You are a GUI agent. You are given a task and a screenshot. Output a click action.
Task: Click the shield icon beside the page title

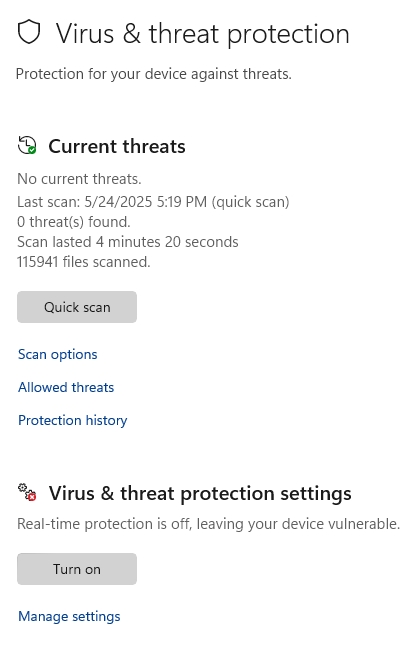tap(29, 32)
